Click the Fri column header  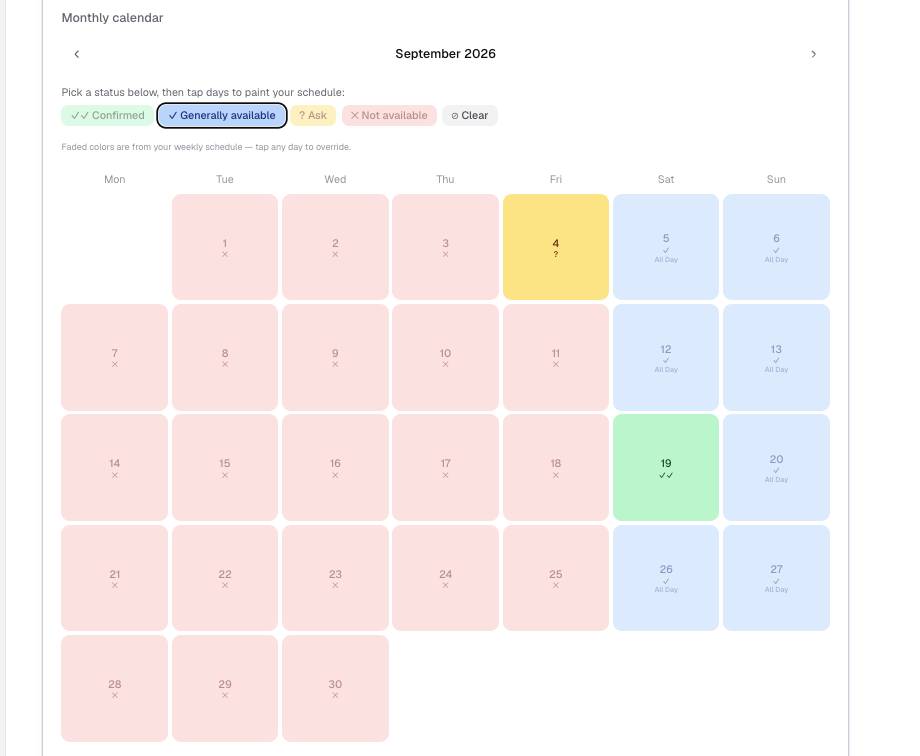pyautogui.click(x=556, y=180)
